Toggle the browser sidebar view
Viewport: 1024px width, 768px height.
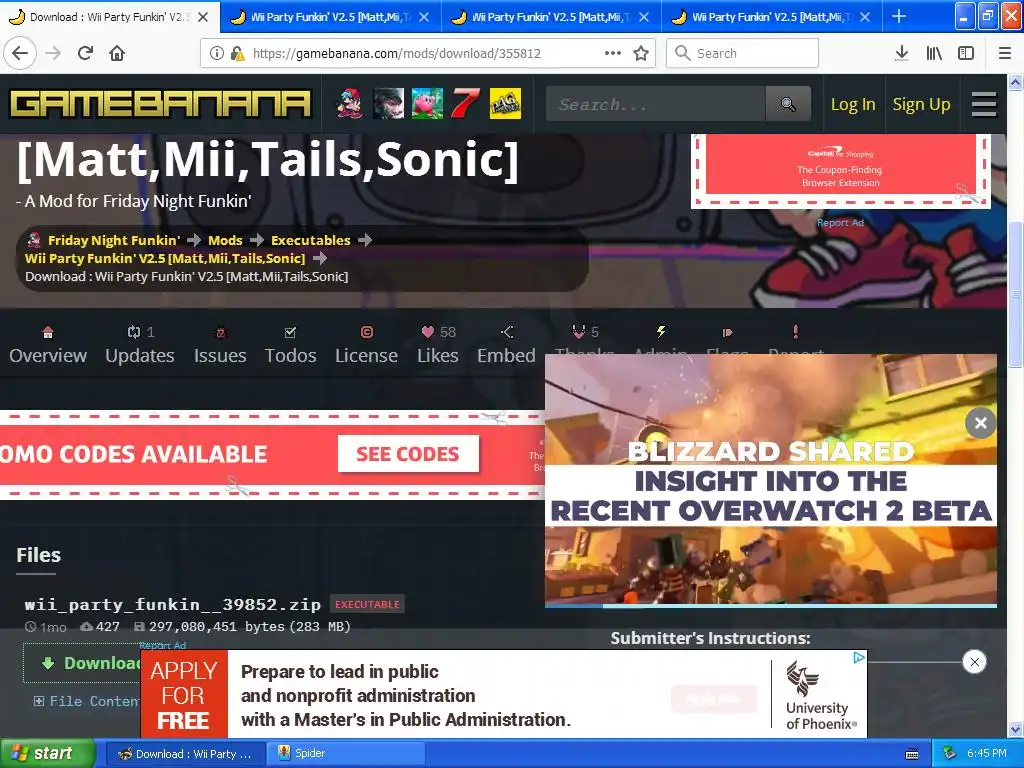coord(966,53)
